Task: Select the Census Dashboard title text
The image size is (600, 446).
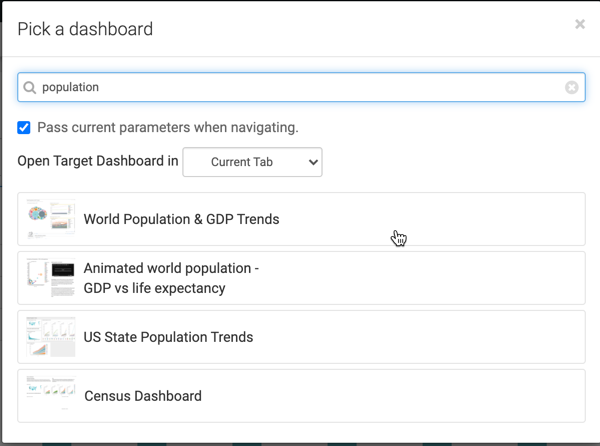Action: point(142,396)
